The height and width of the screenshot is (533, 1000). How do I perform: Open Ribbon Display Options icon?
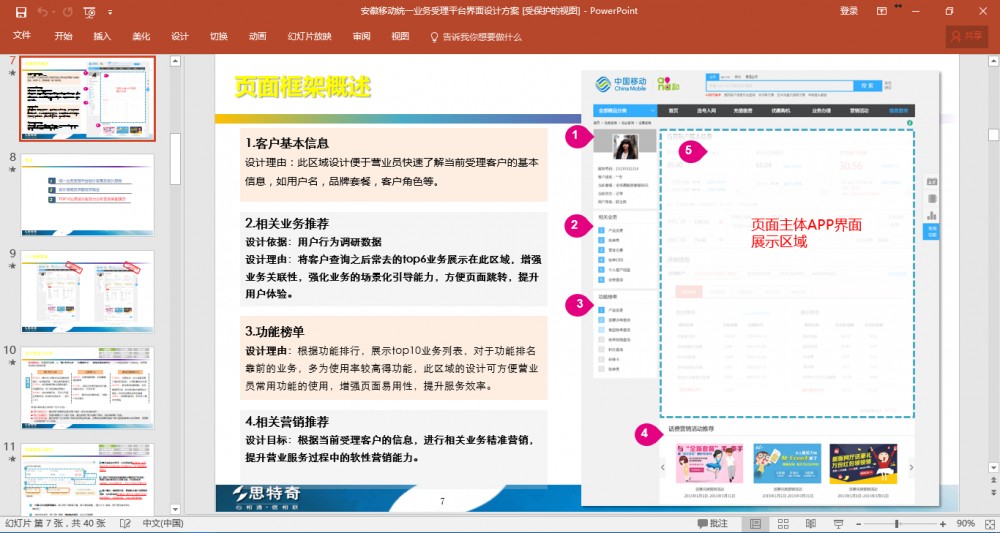tap(882, 11)
